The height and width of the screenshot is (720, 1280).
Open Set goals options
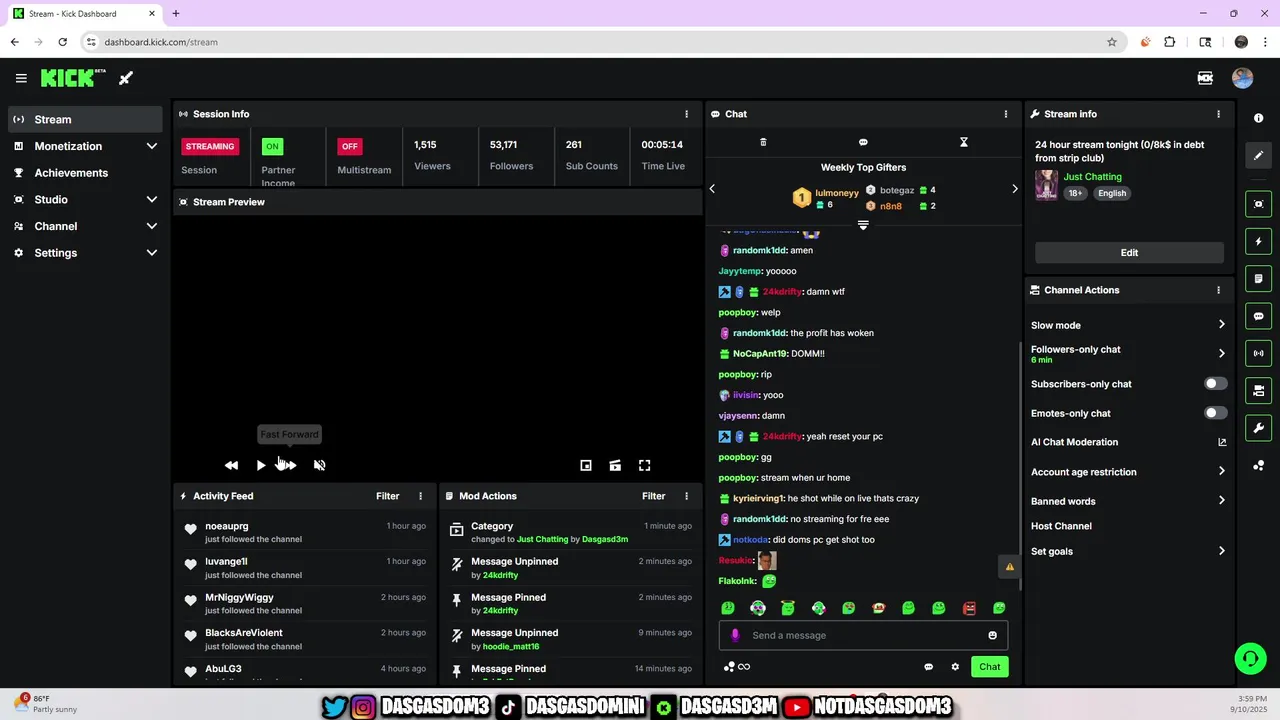click(1128, 551)
